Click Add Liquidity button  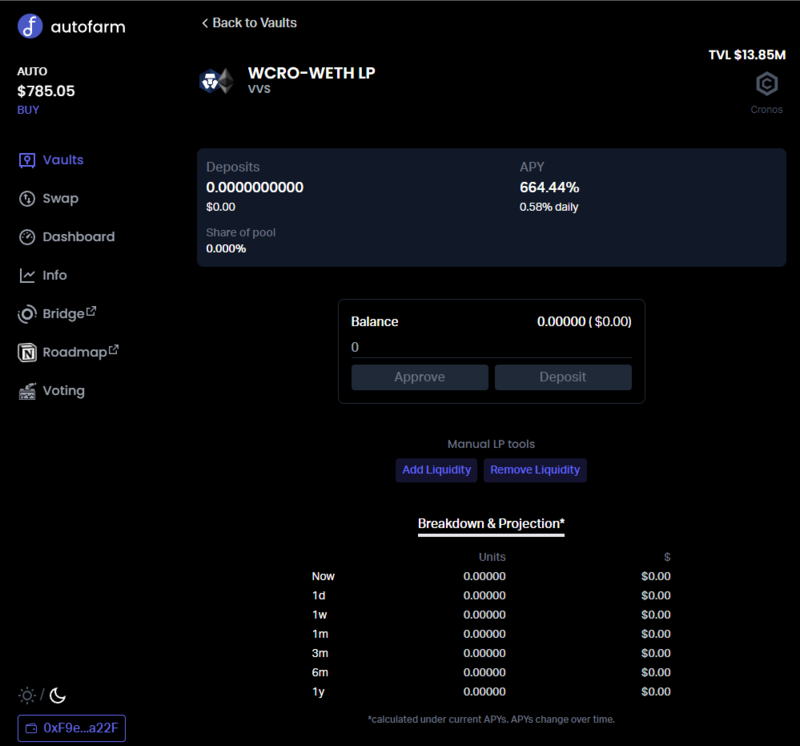pyautogui.click(x=436, y=470)
